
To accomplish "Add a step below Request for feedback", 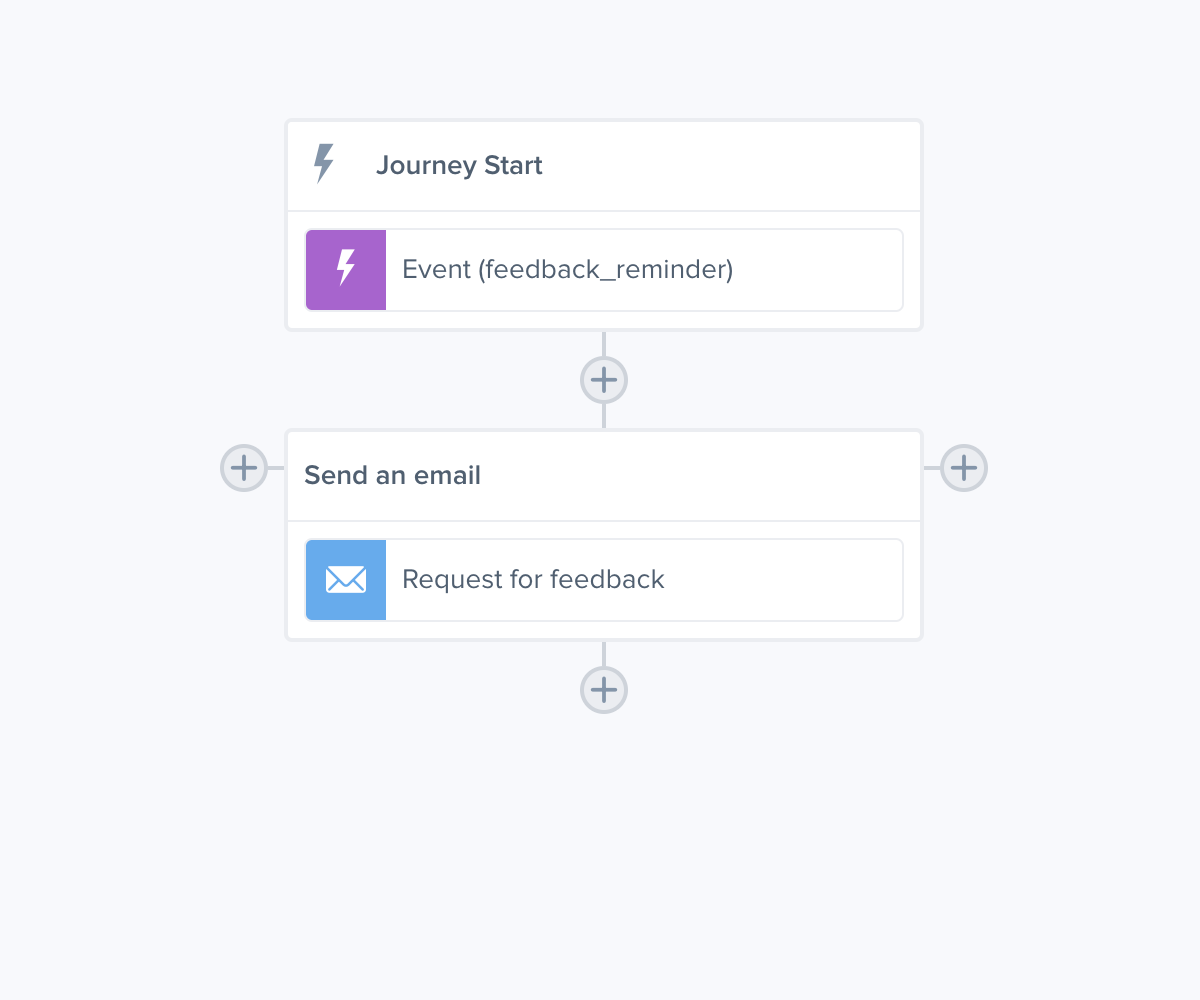I will pos(604,690).
